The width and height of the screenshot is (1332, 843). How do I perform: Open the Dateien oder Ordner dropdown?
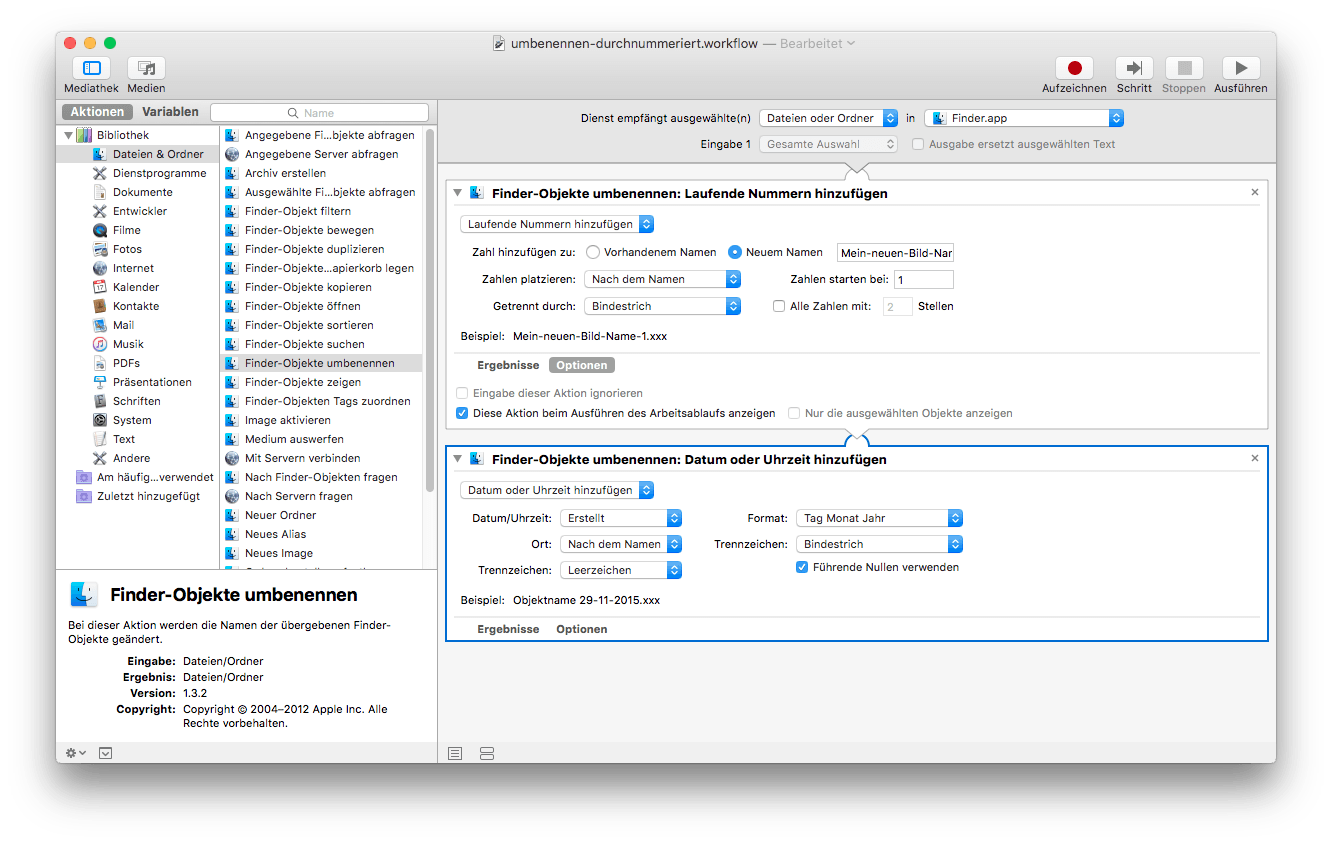[x=828, y=118]
